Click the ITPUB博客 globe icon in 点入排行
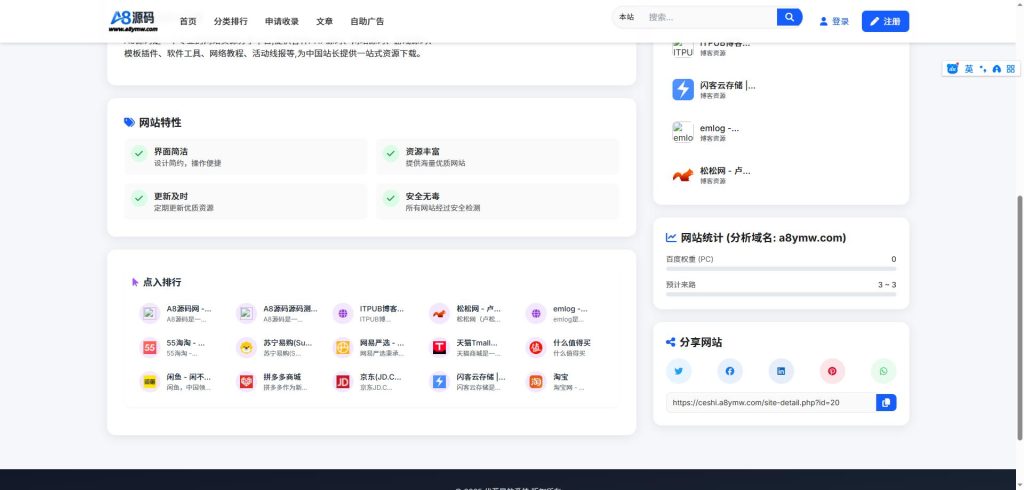 [x=343, y=314]
